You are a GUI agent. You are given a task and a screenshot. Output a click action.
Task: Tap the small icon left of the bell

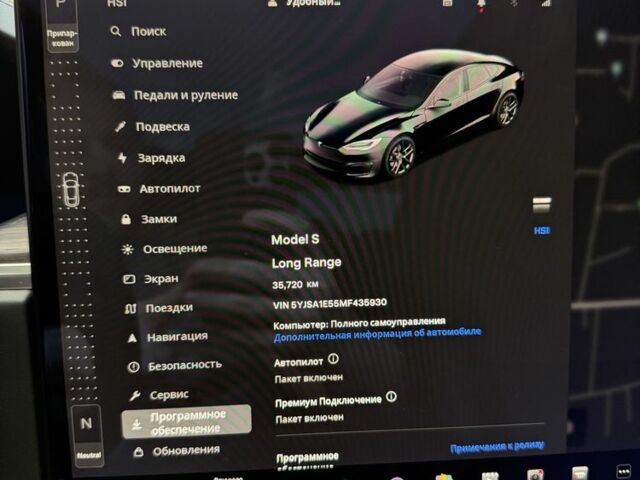[448, 3]
